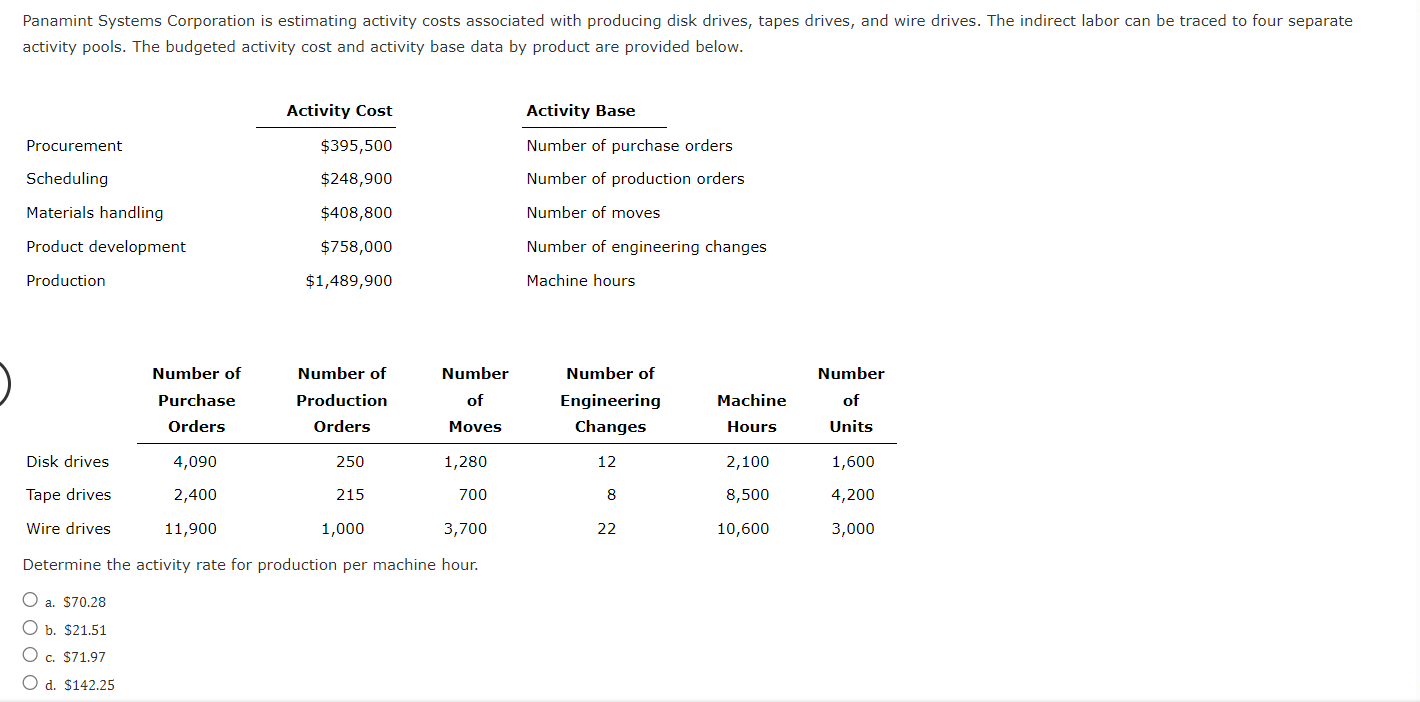Click the Procurement row label
The height and width of the screenshot is (702, 1420).
[74, 145]
